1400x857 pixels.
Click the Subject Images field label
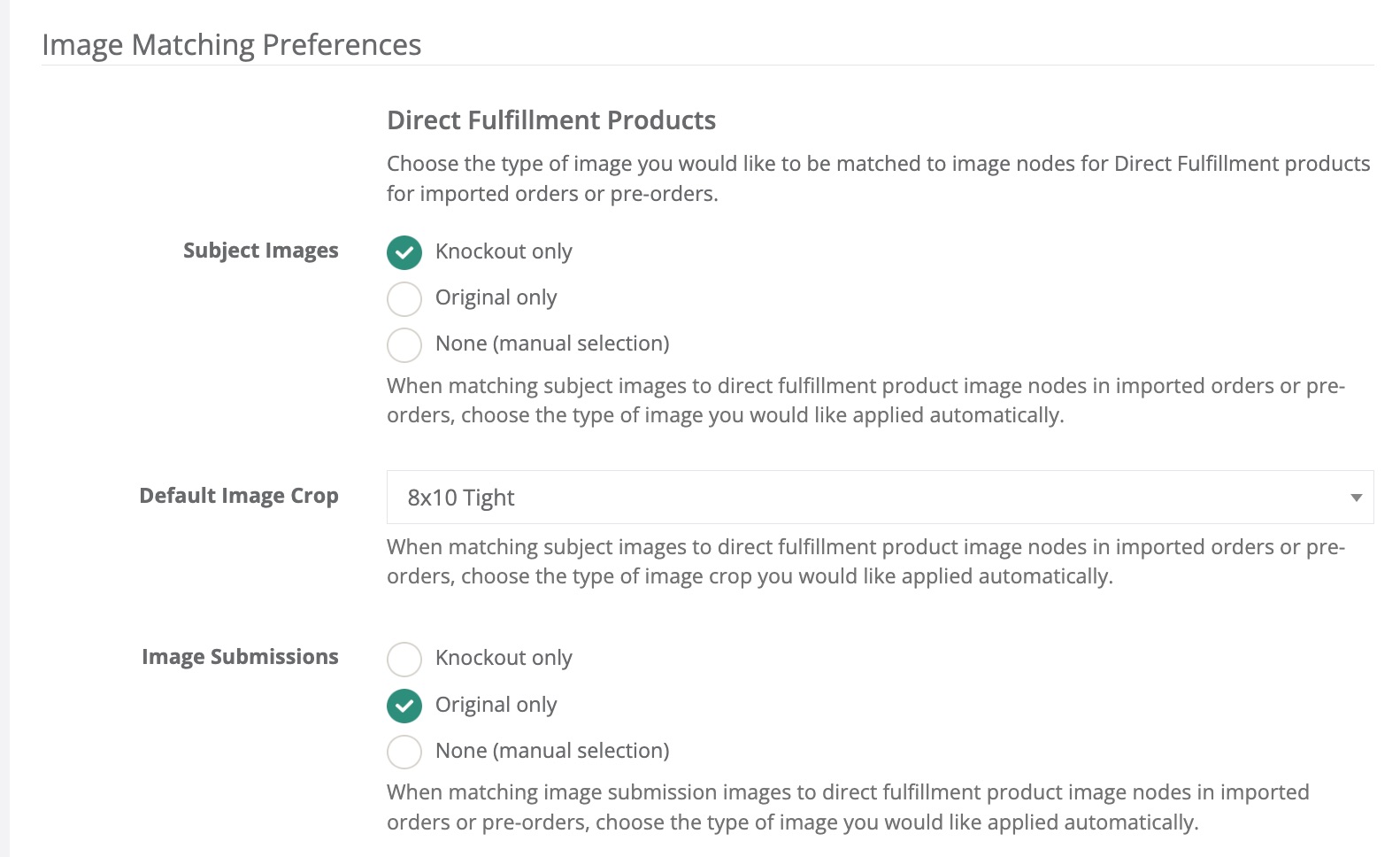pyautogui.click(x=261, y=251)
